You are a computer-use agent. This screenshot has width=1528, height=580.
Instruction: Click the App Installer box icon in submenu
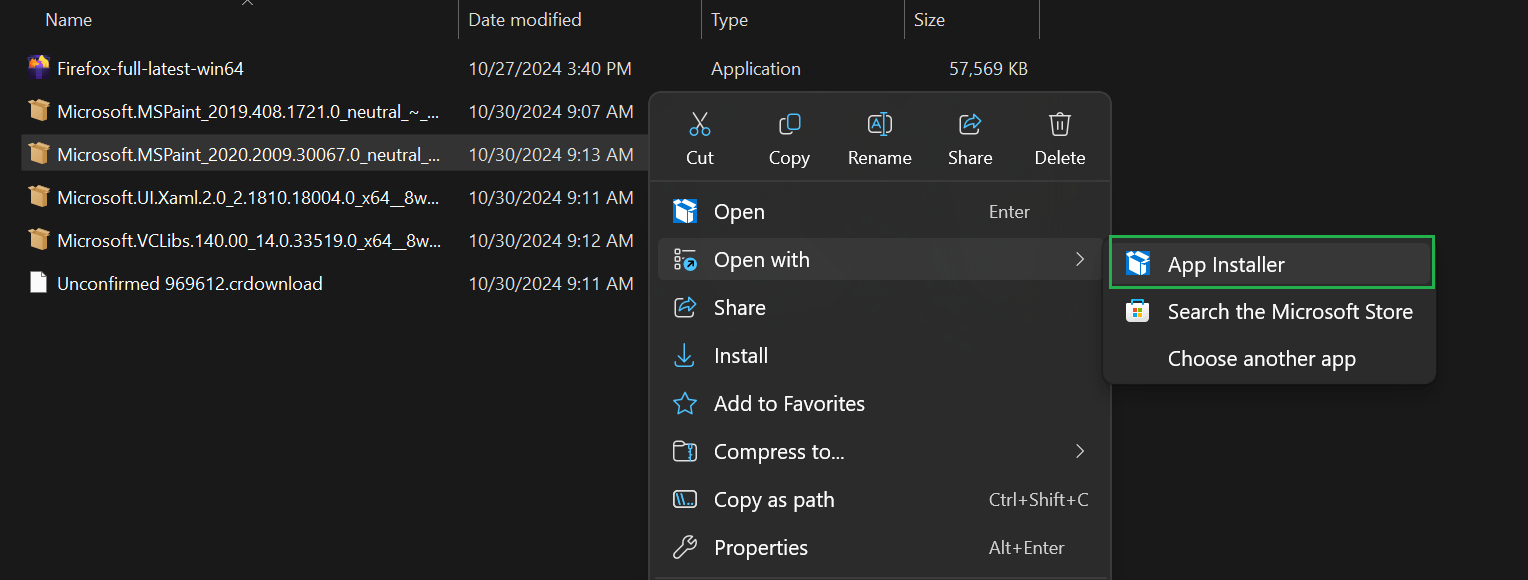pyautogui.click(x=1138, y=264)
